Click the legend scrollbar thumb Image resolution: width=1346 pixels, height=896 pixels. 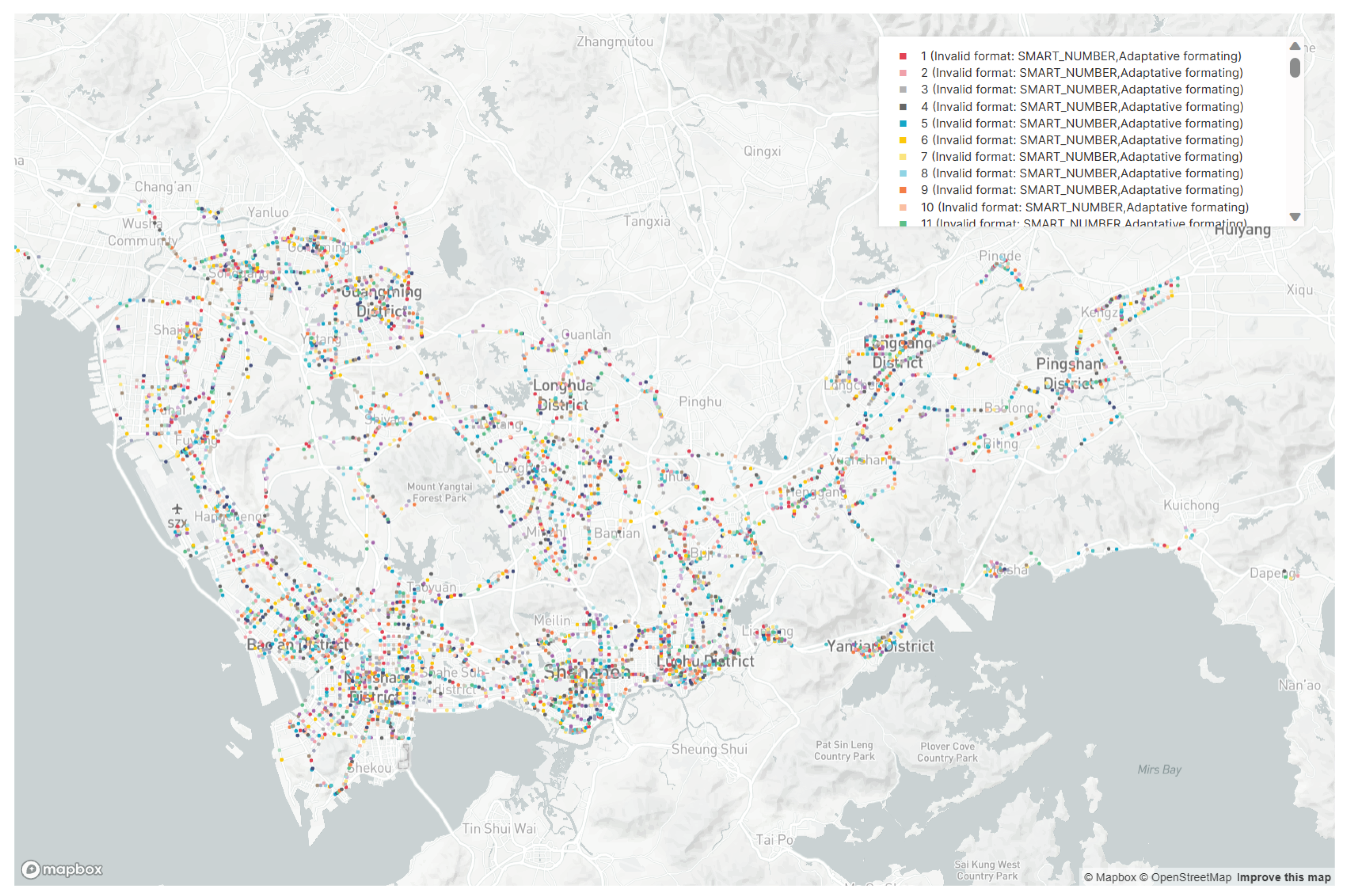click(x=1294, y=67)
